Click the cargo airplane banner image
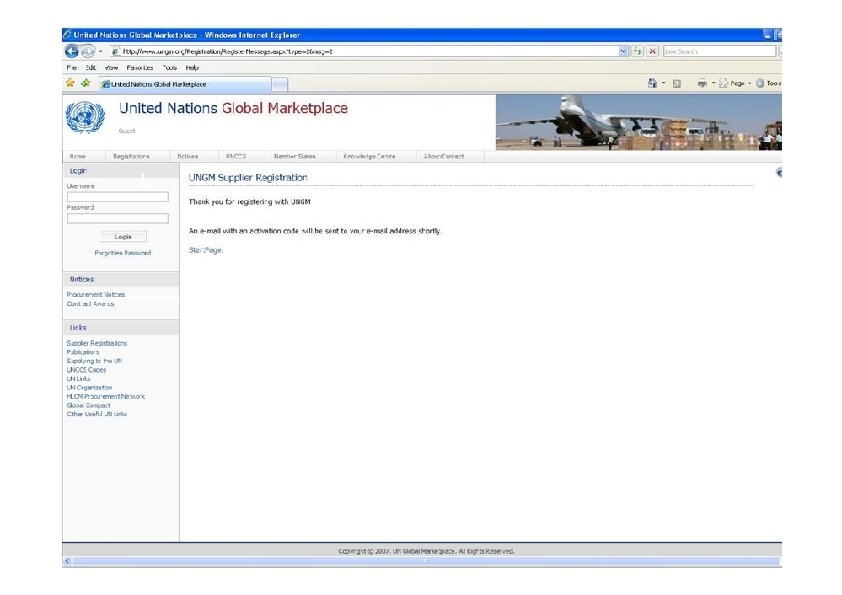The height and width of the screenshot is (595, 842). [x=638, y=122]
